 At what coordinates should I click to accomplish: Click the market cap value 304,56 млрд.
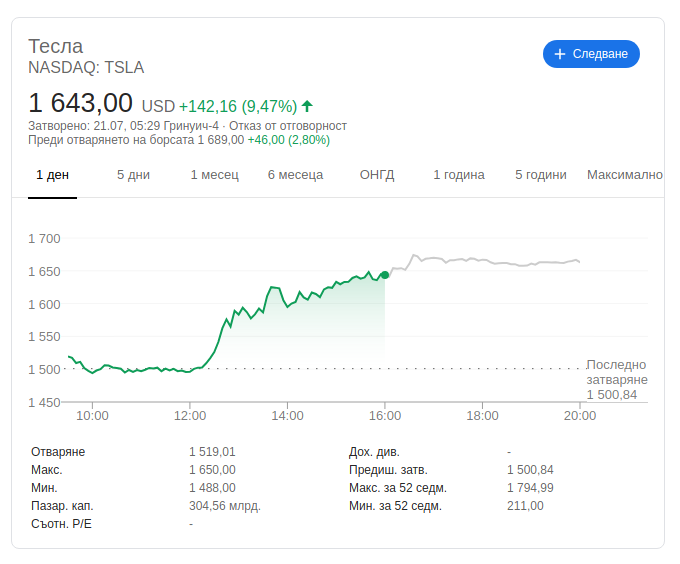(225, 506)
